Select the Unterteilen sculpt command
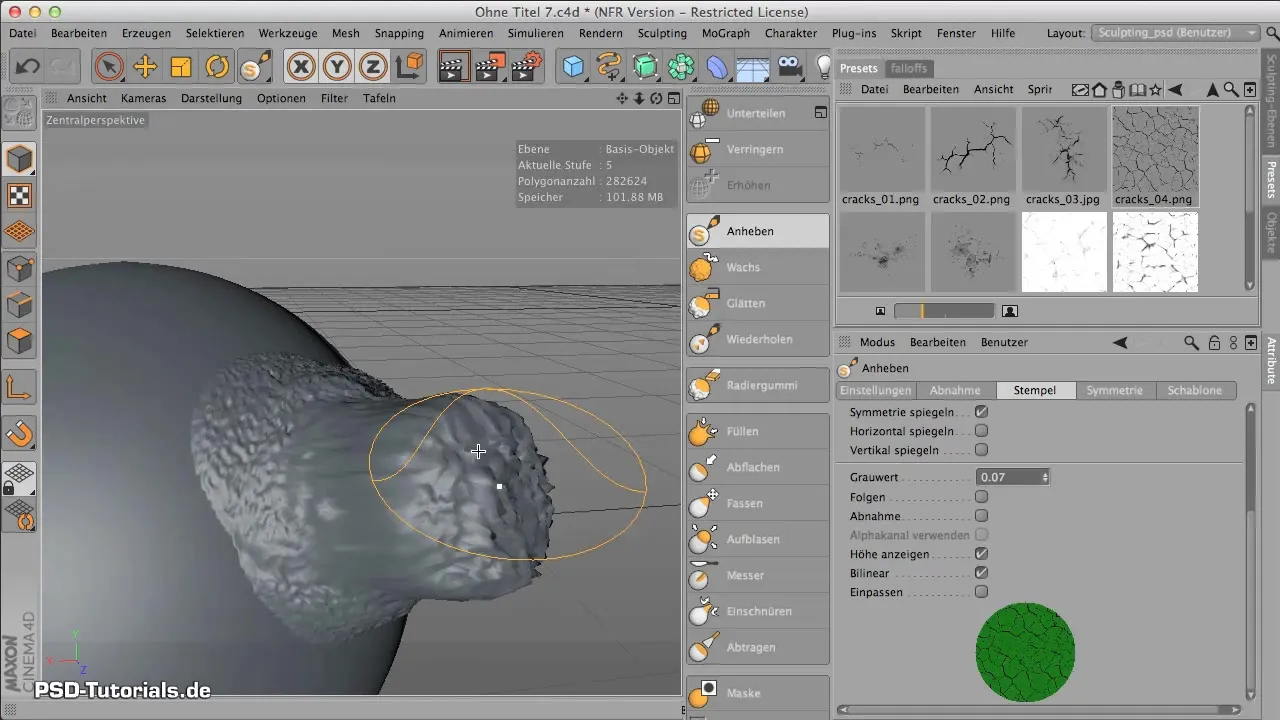The width and height of the screenshot is (1280, 720). pos(758,113)
